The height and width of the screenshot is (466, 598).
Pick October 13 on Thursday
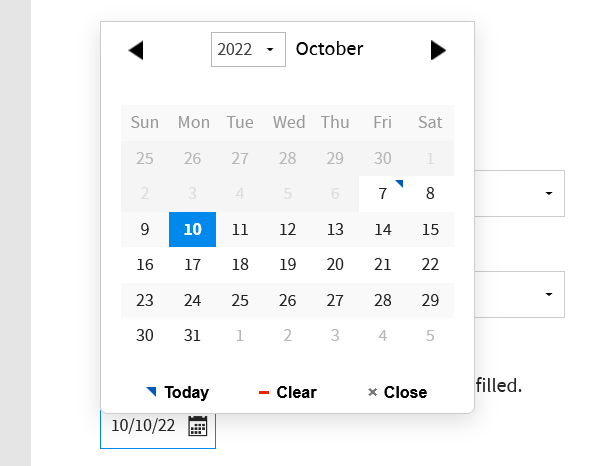[x=335, y=230]
